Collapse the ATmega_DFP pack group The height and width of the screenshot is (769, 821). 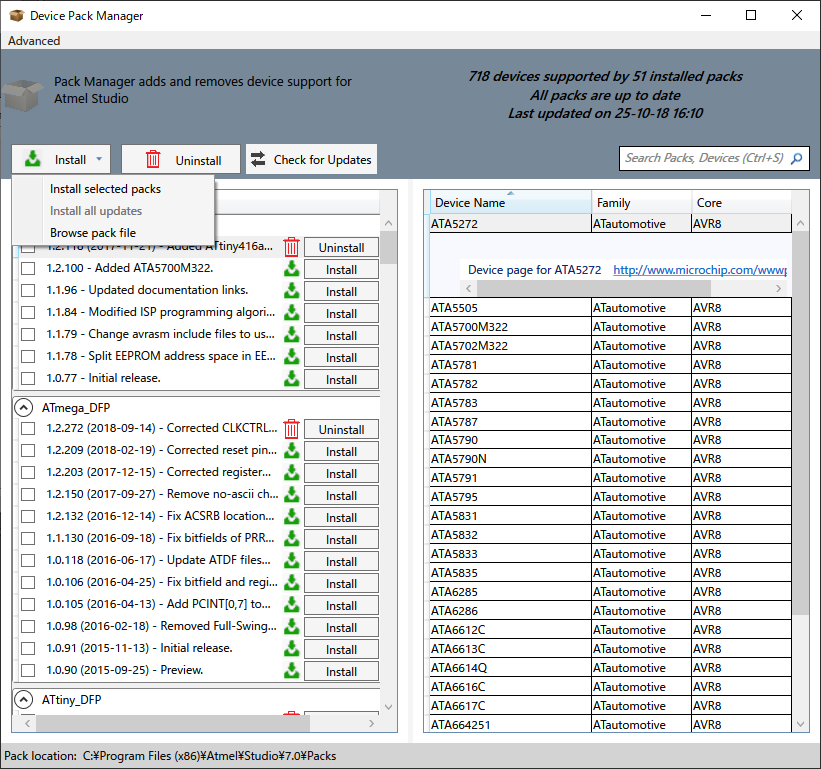pyautogui.click(x=24, y=408)
